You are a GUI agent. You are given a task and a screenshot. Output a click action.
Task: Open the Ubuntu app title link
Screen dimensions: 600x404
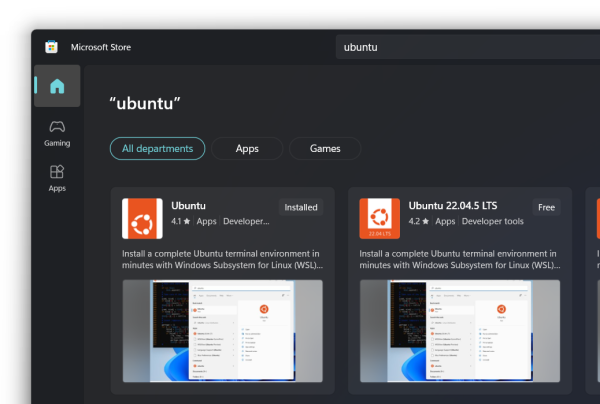coord(189,205)
